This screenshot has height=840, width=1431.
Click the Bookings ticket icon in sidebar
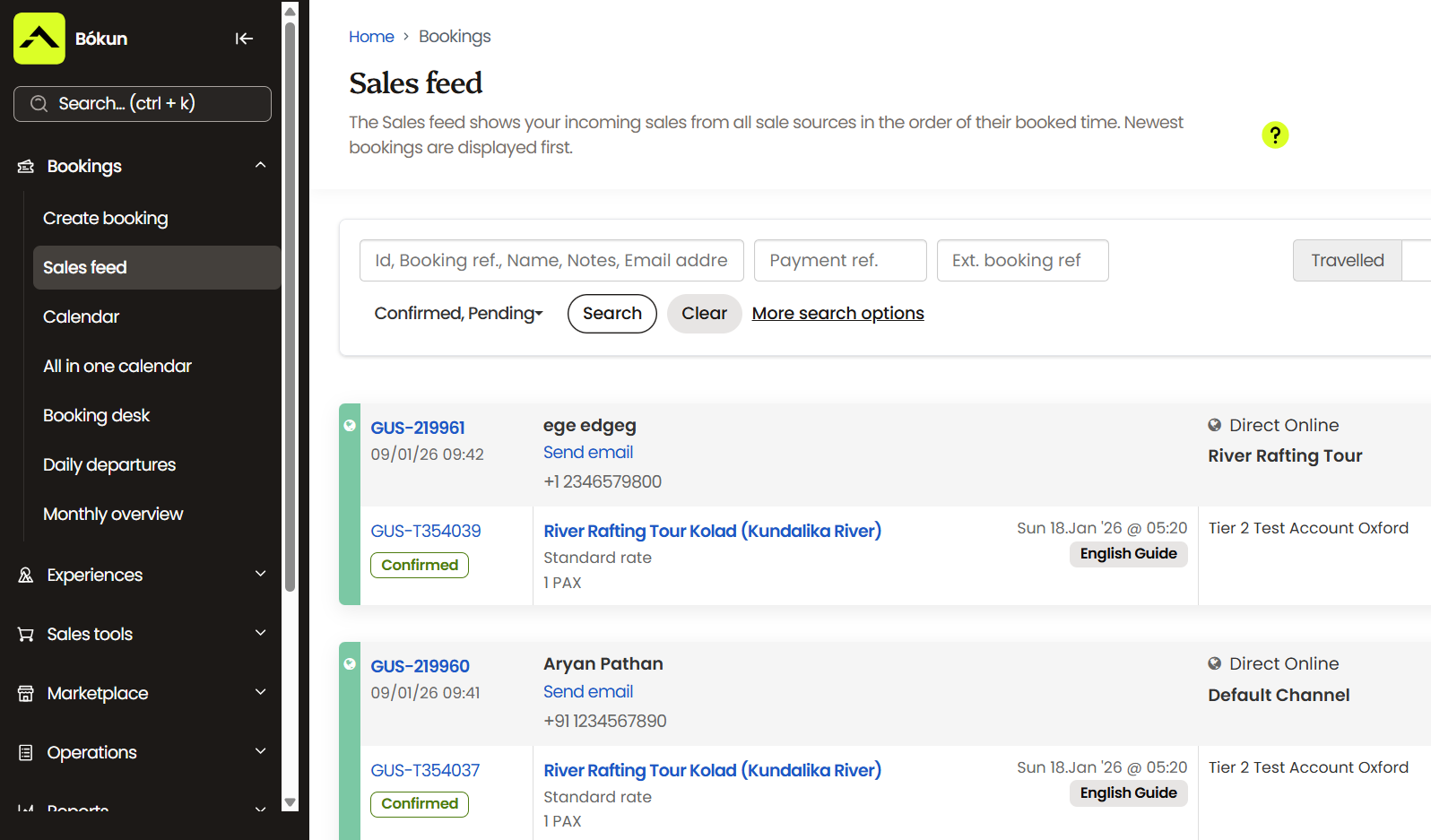(x=26, y=166)
